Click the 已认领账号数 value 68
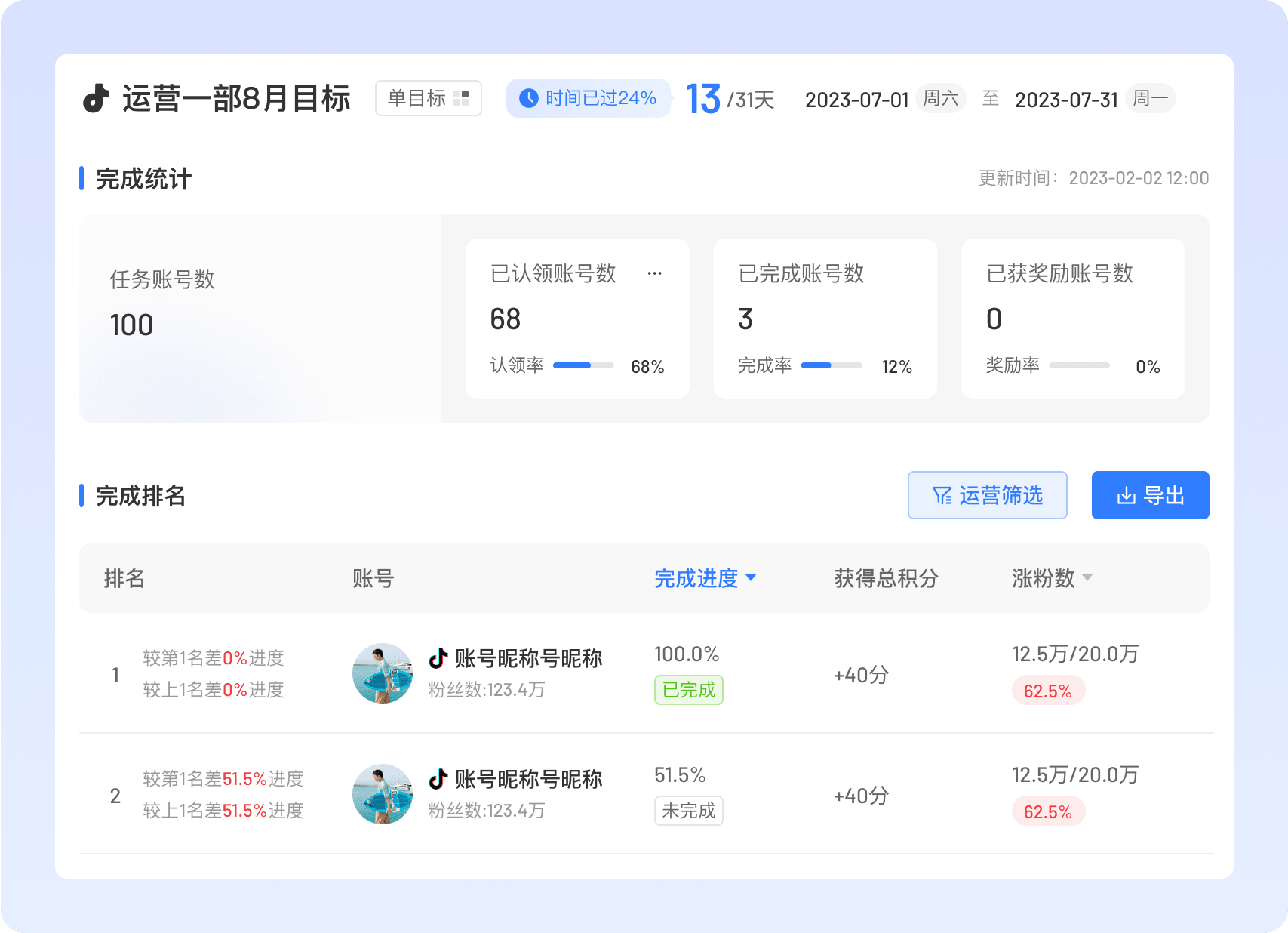Viewport: 1288px width, 933px height. coord(506,319)
